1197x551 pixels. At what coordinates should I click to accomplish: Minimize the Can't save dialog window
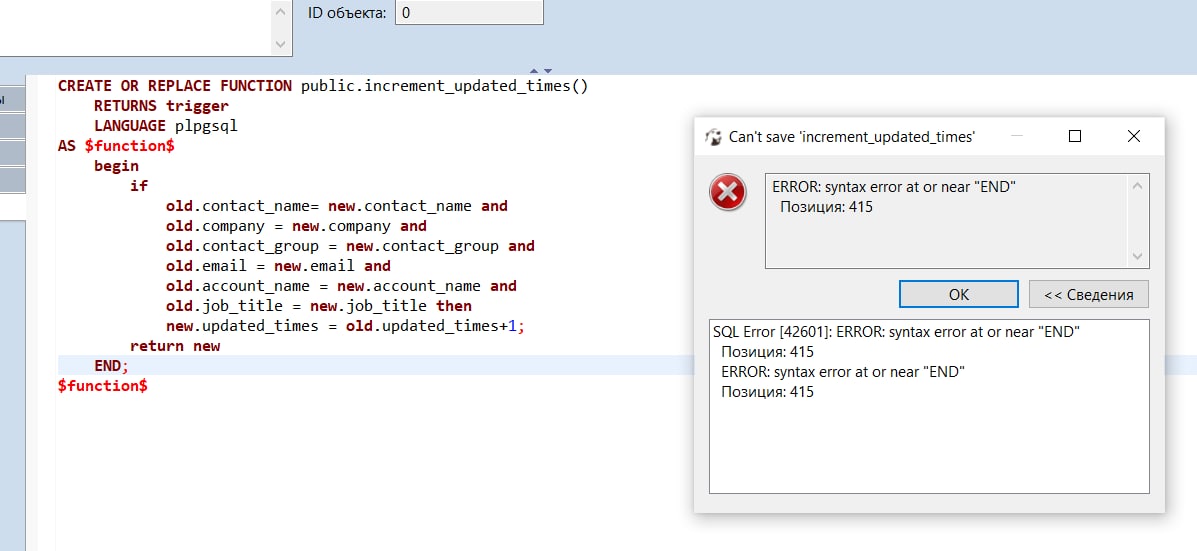1016,136
